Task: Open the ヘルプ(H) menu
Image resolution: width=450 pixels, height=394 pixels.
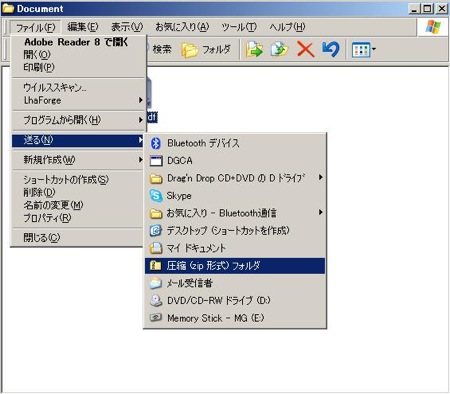Action: [287, 27]
